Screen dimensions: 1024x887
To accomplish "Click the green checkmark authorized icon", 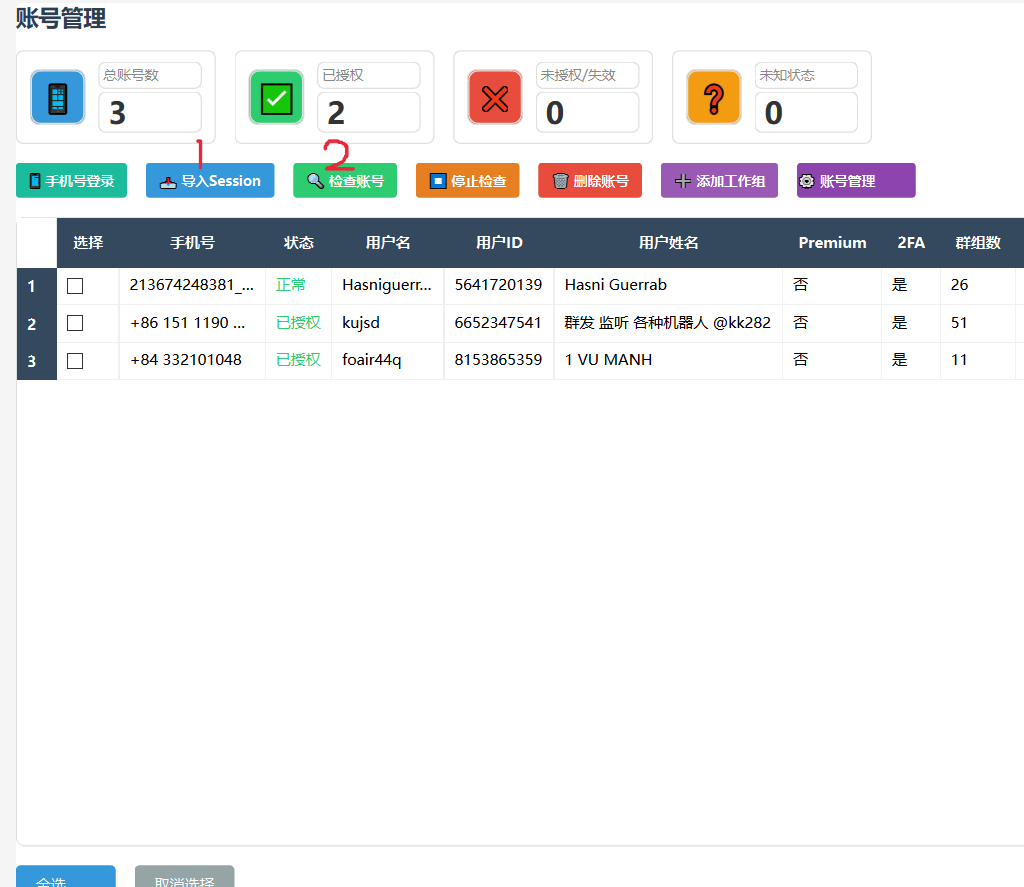I will coord(276,97).
